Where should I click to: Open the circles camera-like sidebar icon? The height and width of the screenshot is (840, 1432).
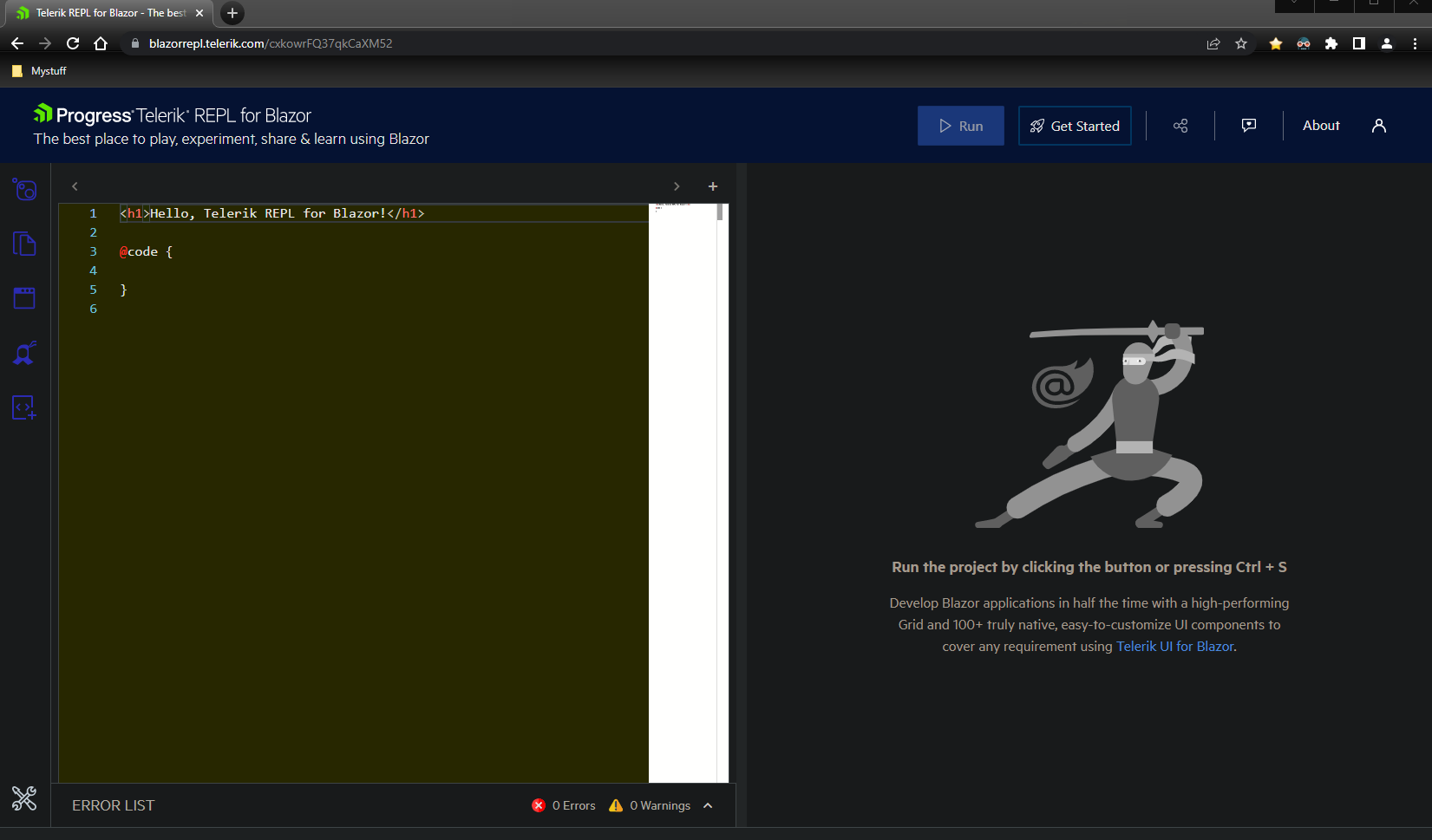tap(24, 189)
